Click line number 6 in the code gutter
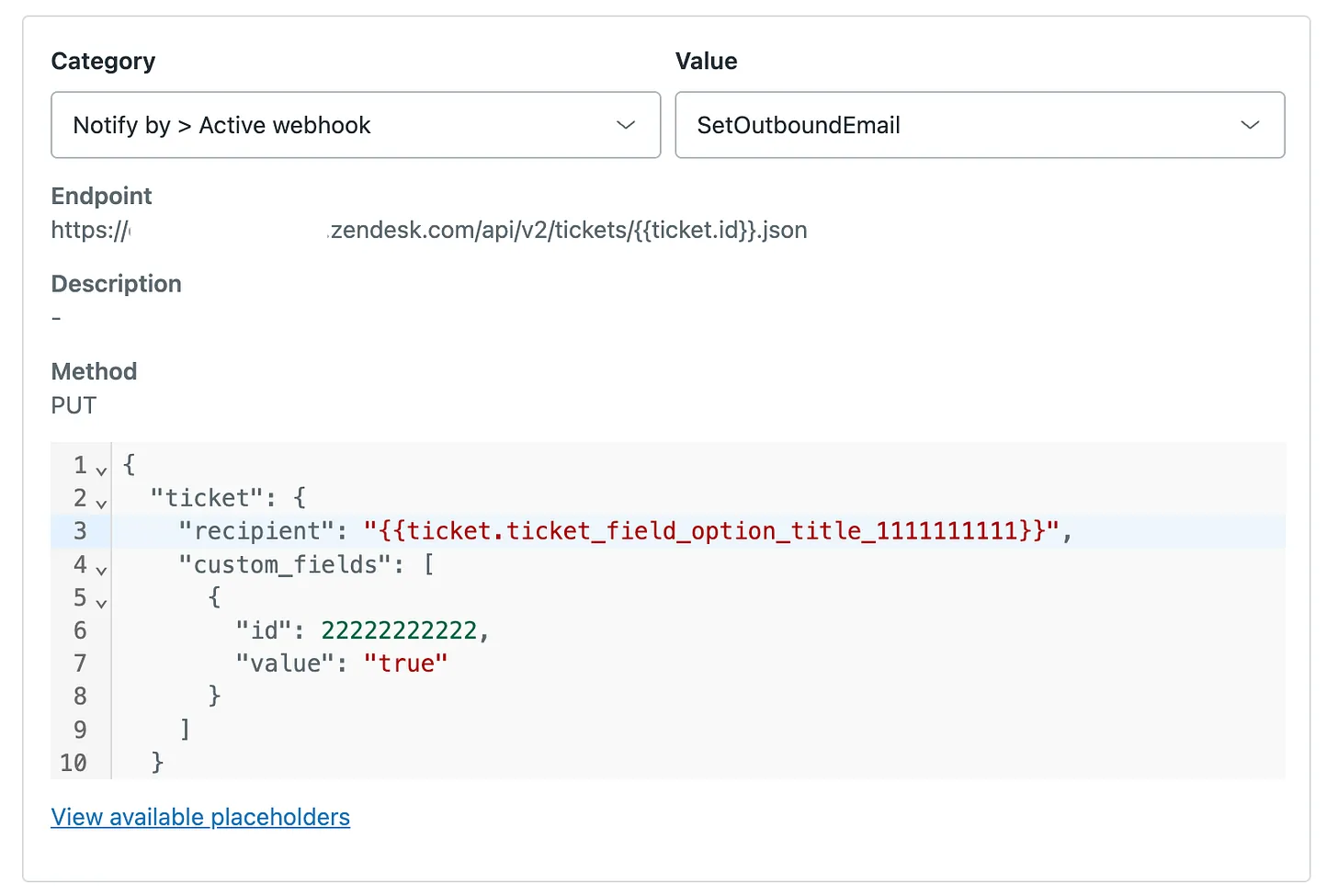Viewport: 1338px width, 896px height. click(80, 630)
